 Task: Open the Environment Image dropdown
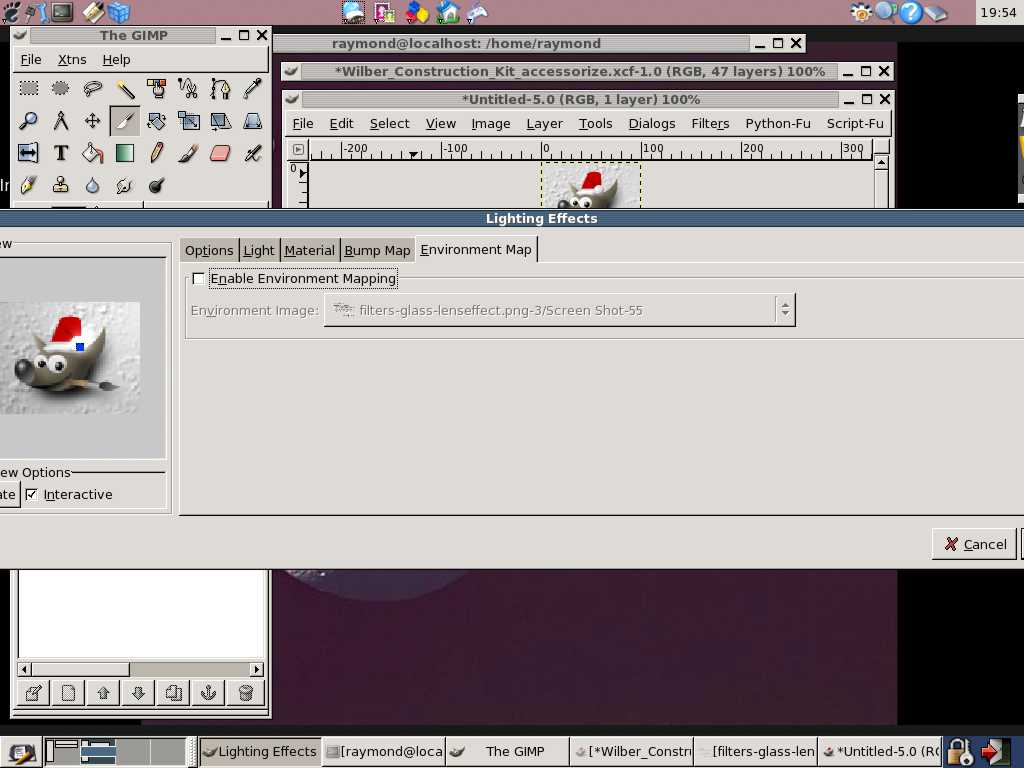tap(560, 310)
